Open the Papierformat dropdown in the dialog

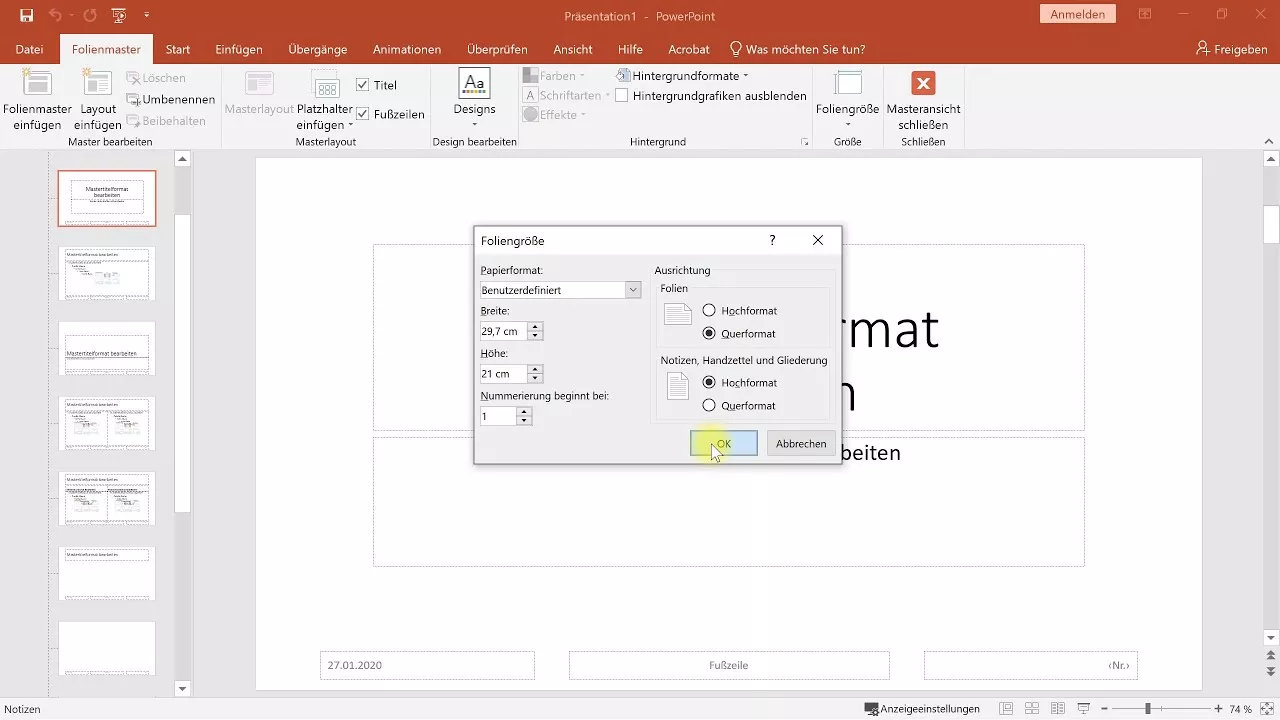point(633,288)
